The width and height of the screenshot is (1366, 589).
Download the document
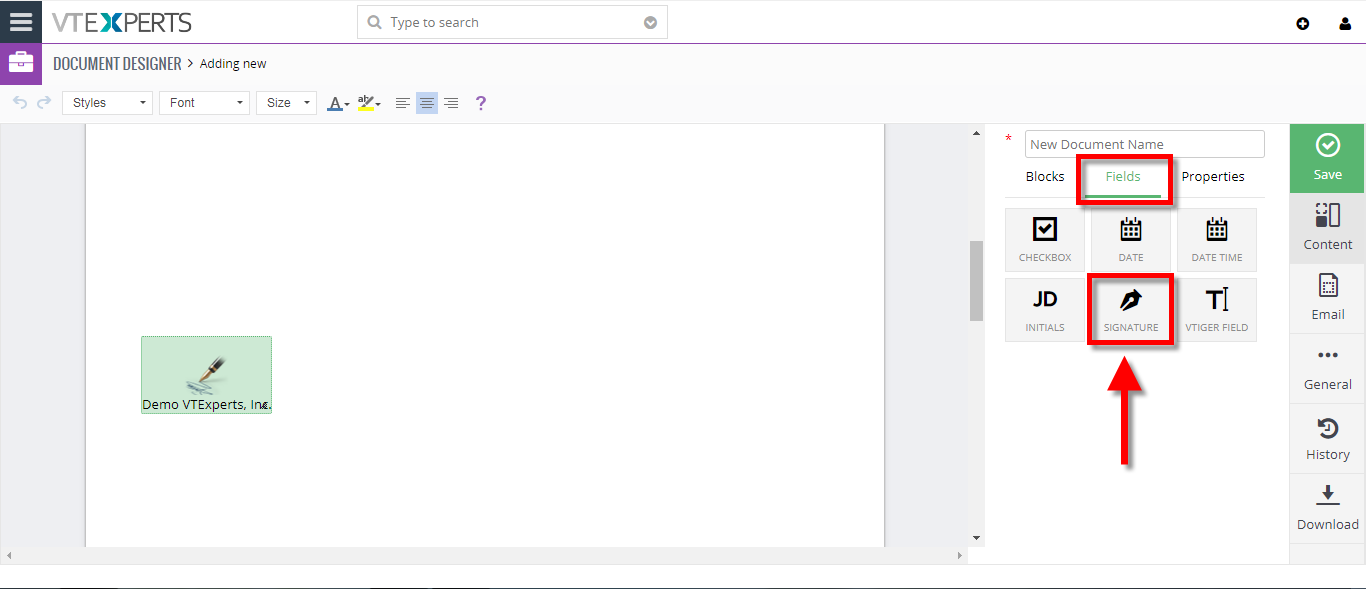click(x=1327, y=508)
